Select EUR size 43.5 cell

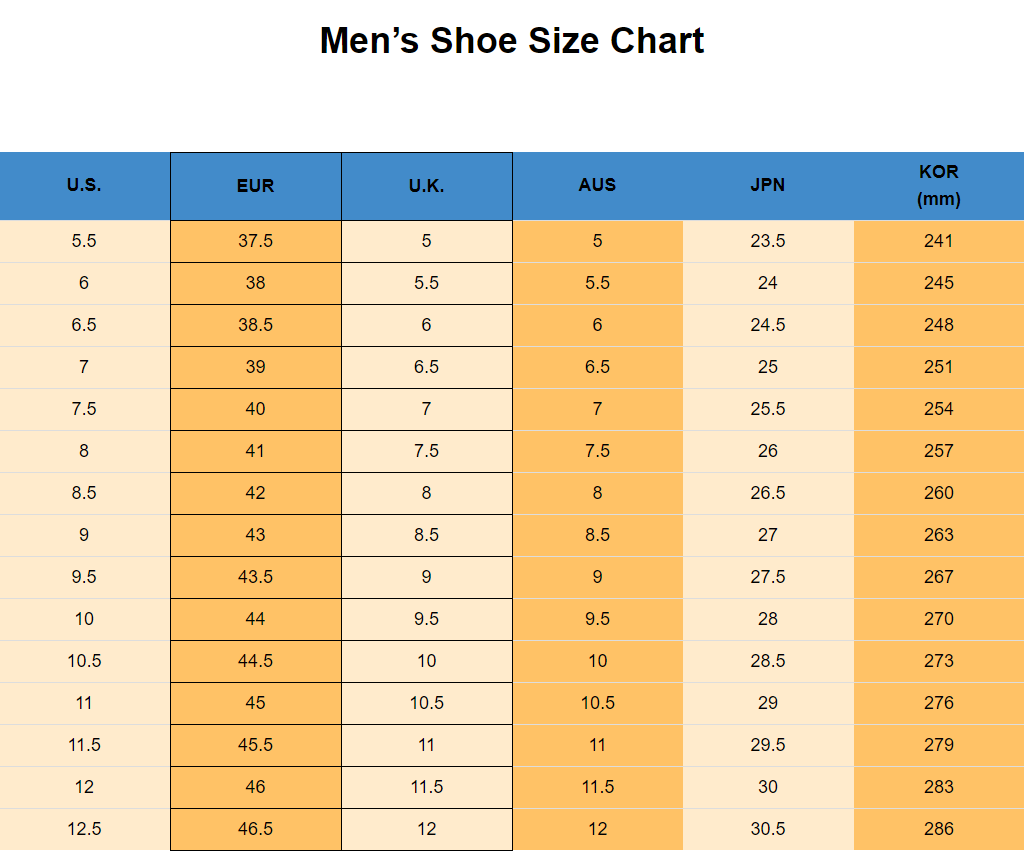pyautogui.click(x=256, y=577)
